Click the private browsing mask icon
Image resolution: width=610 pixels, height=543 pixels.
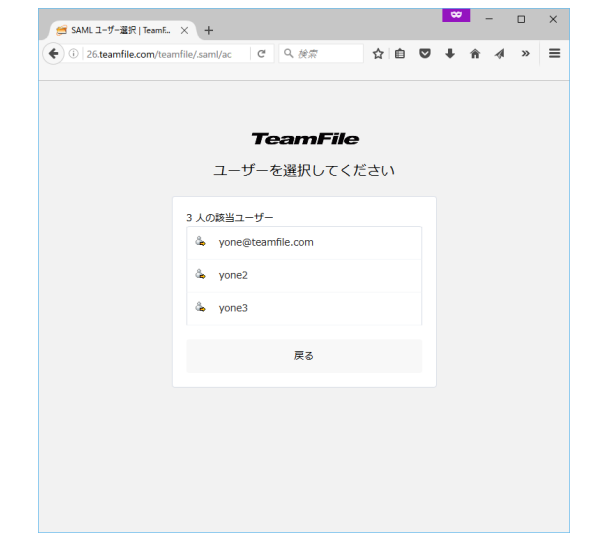(x=455, y=17)
